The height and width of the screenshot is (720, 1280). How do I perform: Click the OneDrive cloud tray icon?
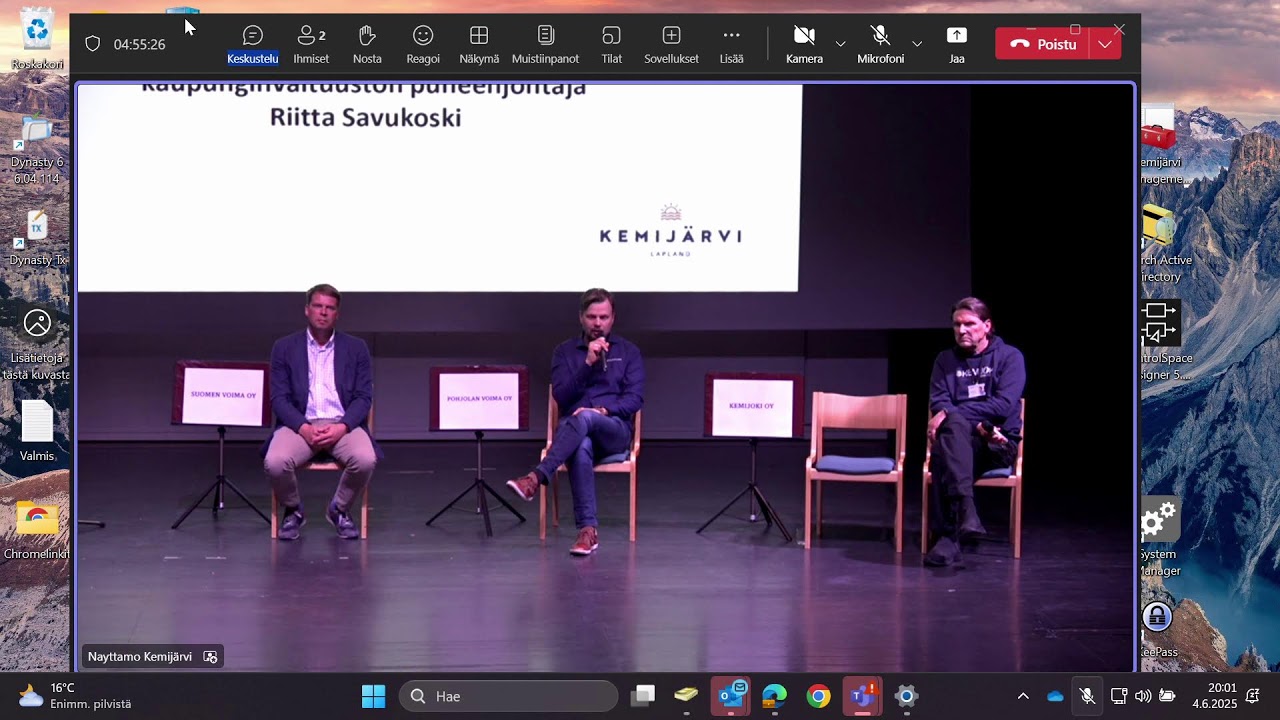[x=1055, y=696]
